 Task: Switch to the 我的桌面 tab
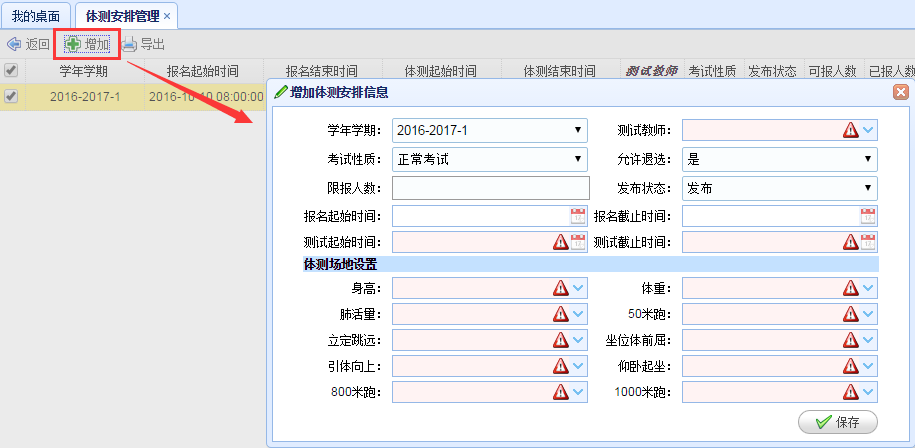tap(35, 16)
